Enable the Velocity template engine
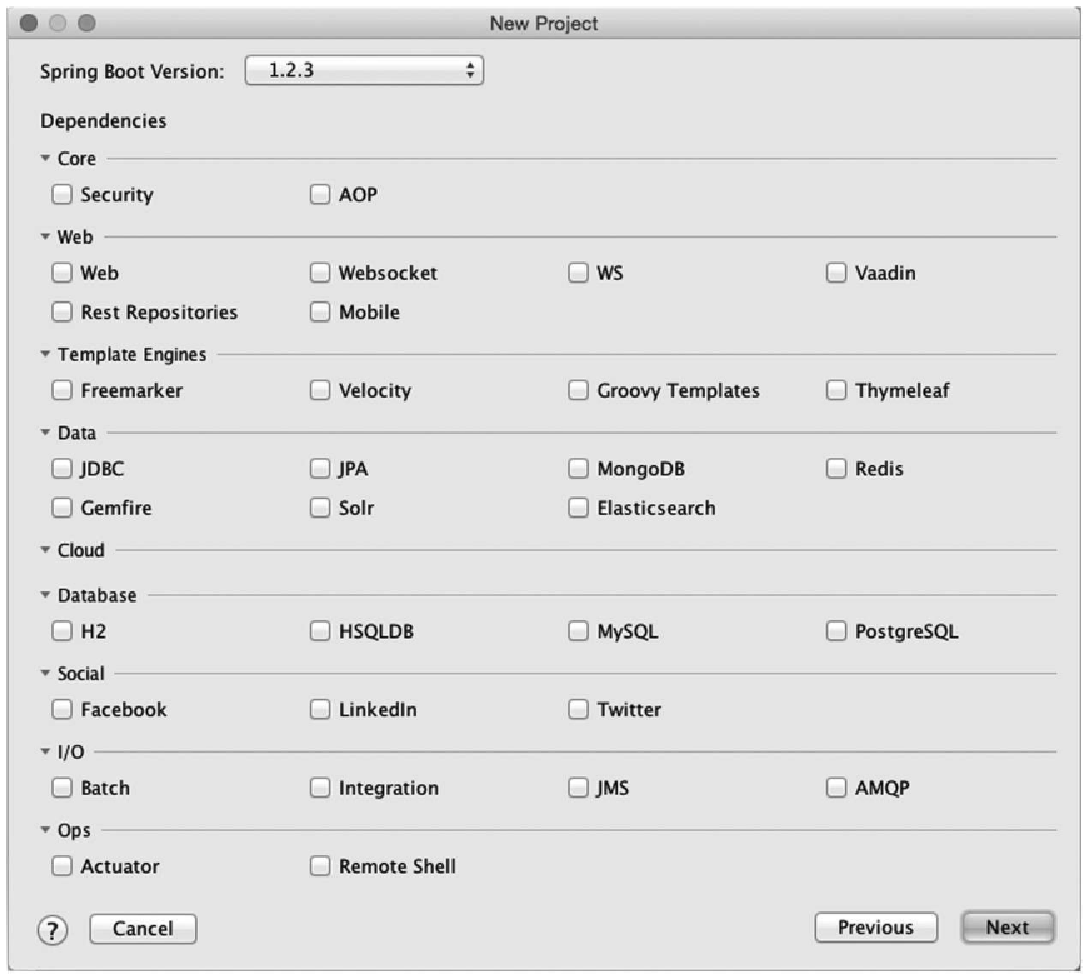The width and height of the screenshot is (1087, 977). [x=320, y=390]
